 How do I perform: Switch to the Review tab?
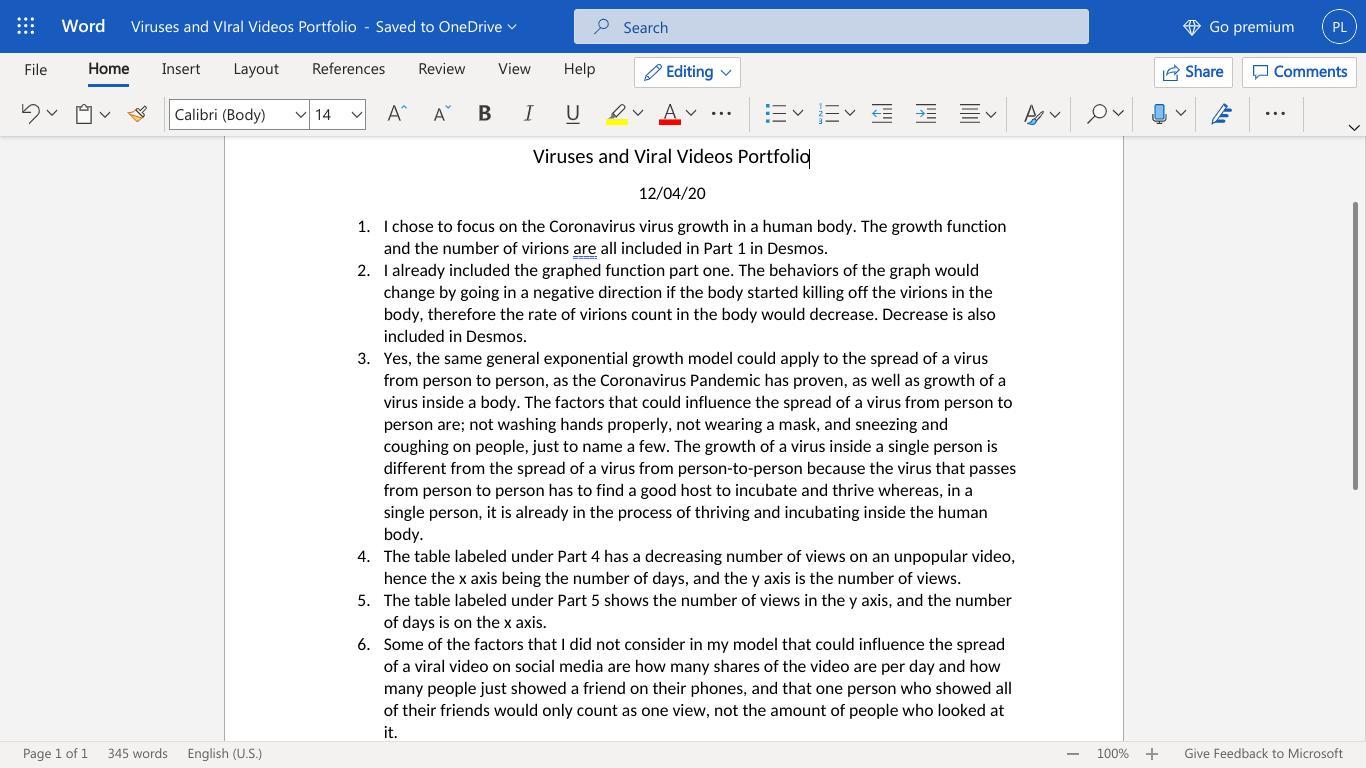coord(441,69)
